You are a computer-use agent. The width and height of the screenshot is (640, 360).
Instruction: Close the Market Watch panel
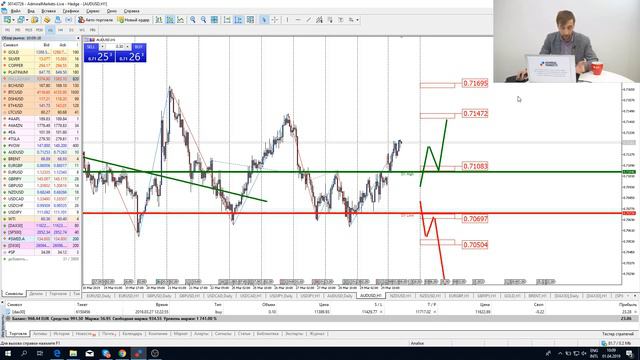tap(78, 38)
